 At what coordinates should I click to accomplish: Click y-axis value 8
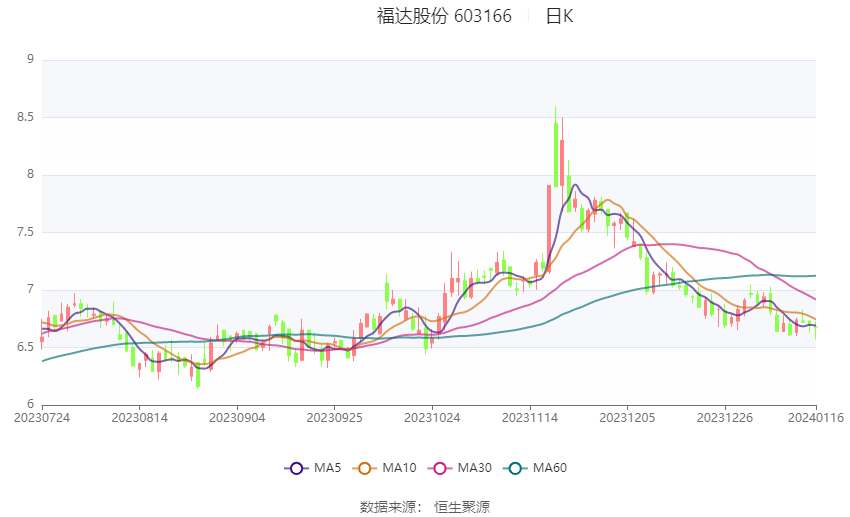point(30,175)
